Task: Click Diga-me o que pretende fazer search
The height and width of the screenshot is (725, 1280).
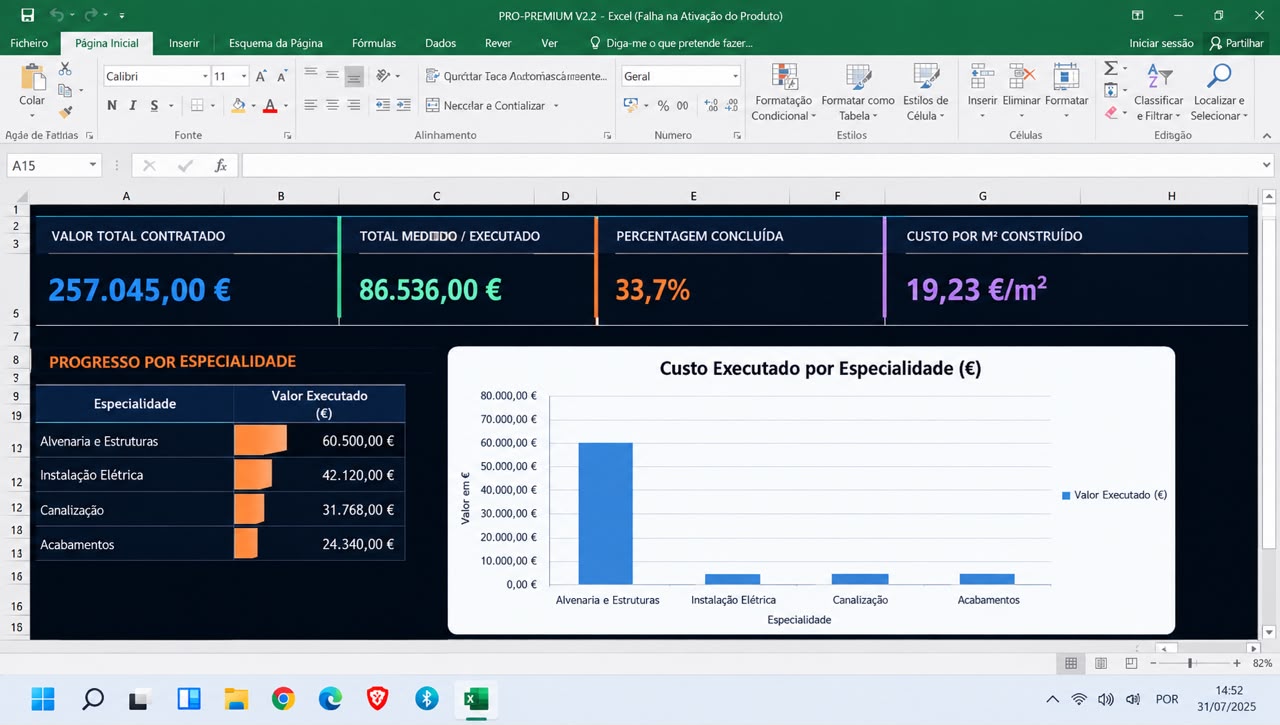Action: click(671, 43)
